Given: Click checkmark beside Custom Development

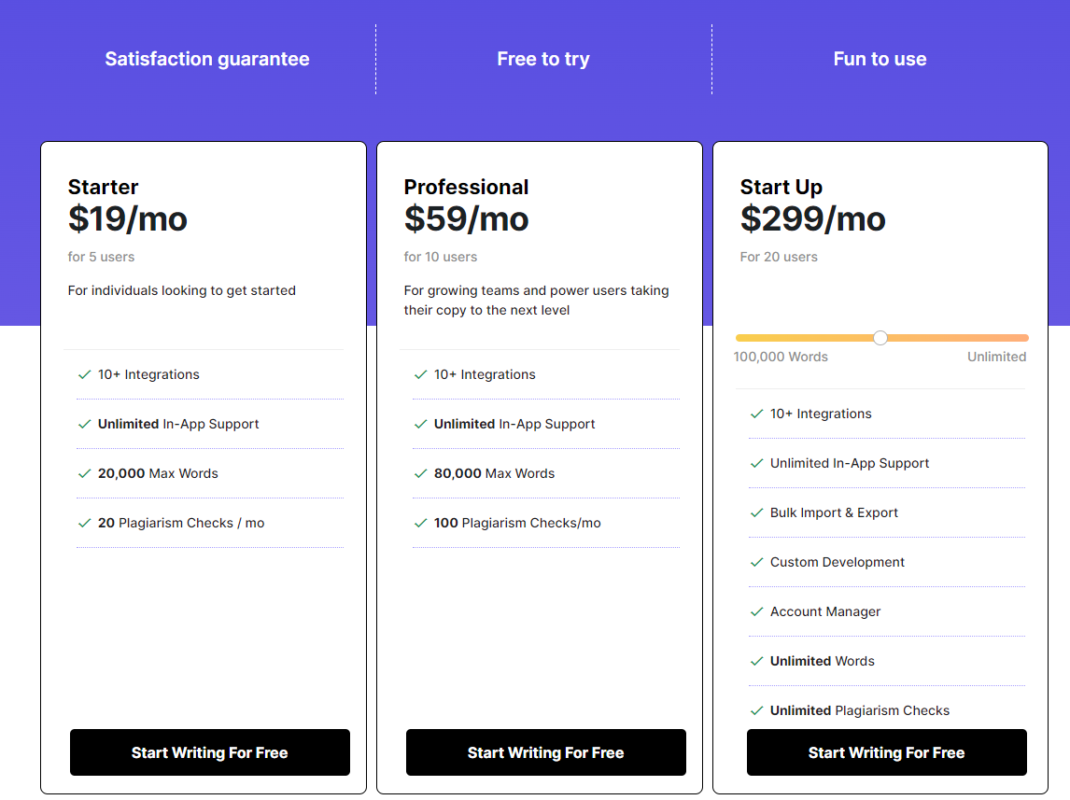Looking at the screenshot, I should (x=757, y=562).
